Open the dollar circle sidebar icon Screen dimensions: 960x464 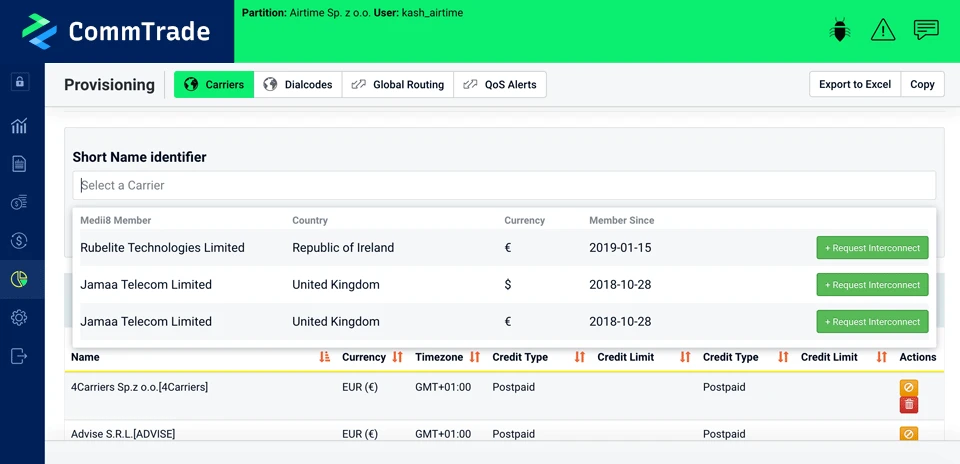(19, 241)
